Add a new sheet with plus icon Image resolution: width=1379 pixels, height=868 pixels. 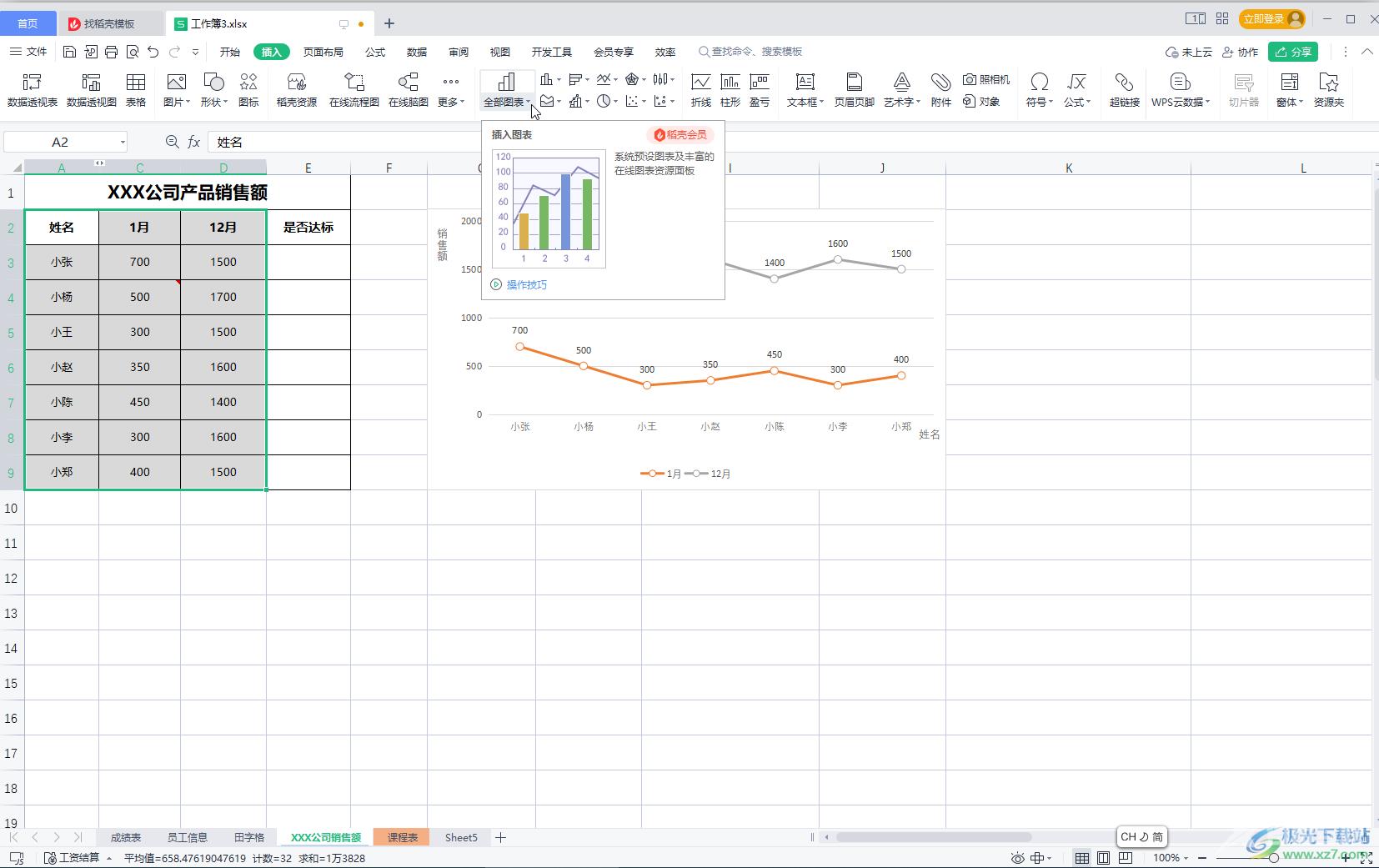click(500, 837)
